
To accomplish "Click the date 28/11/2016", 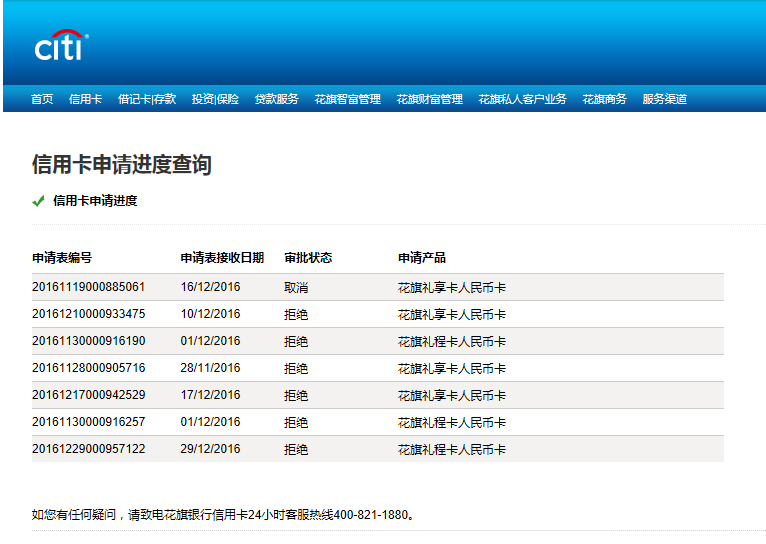I will coord(211,368).
